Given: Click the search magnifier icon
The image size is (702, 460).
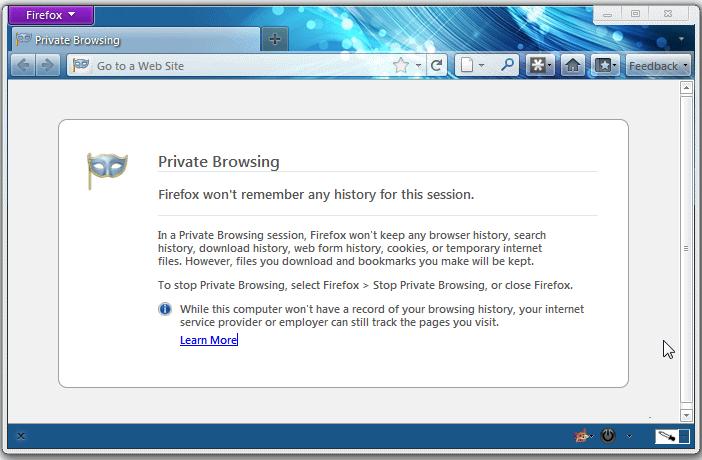Looking at the screenshot, I should pyautogui.click(x=507, y=66).
